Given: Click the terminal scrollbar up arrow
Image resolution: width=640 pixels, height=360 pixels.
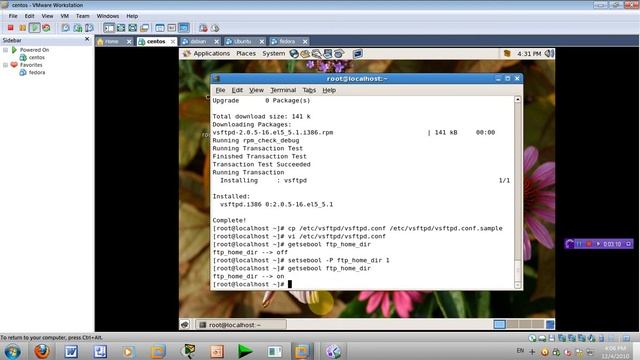Looking at the screenshot, I should (518, 100).
